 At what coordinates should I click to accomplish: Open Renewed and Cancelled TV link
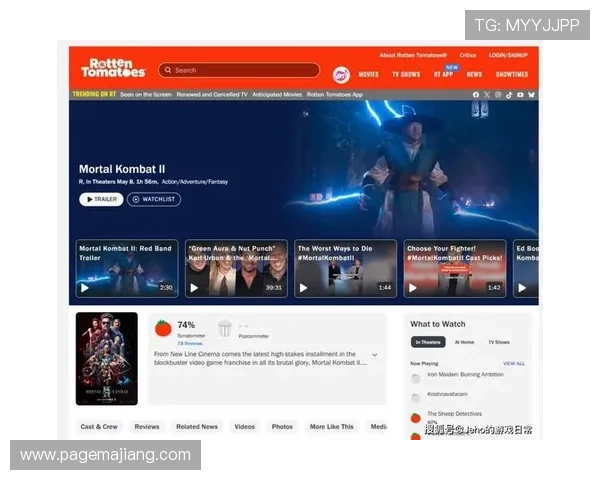[x=212, y=95]
